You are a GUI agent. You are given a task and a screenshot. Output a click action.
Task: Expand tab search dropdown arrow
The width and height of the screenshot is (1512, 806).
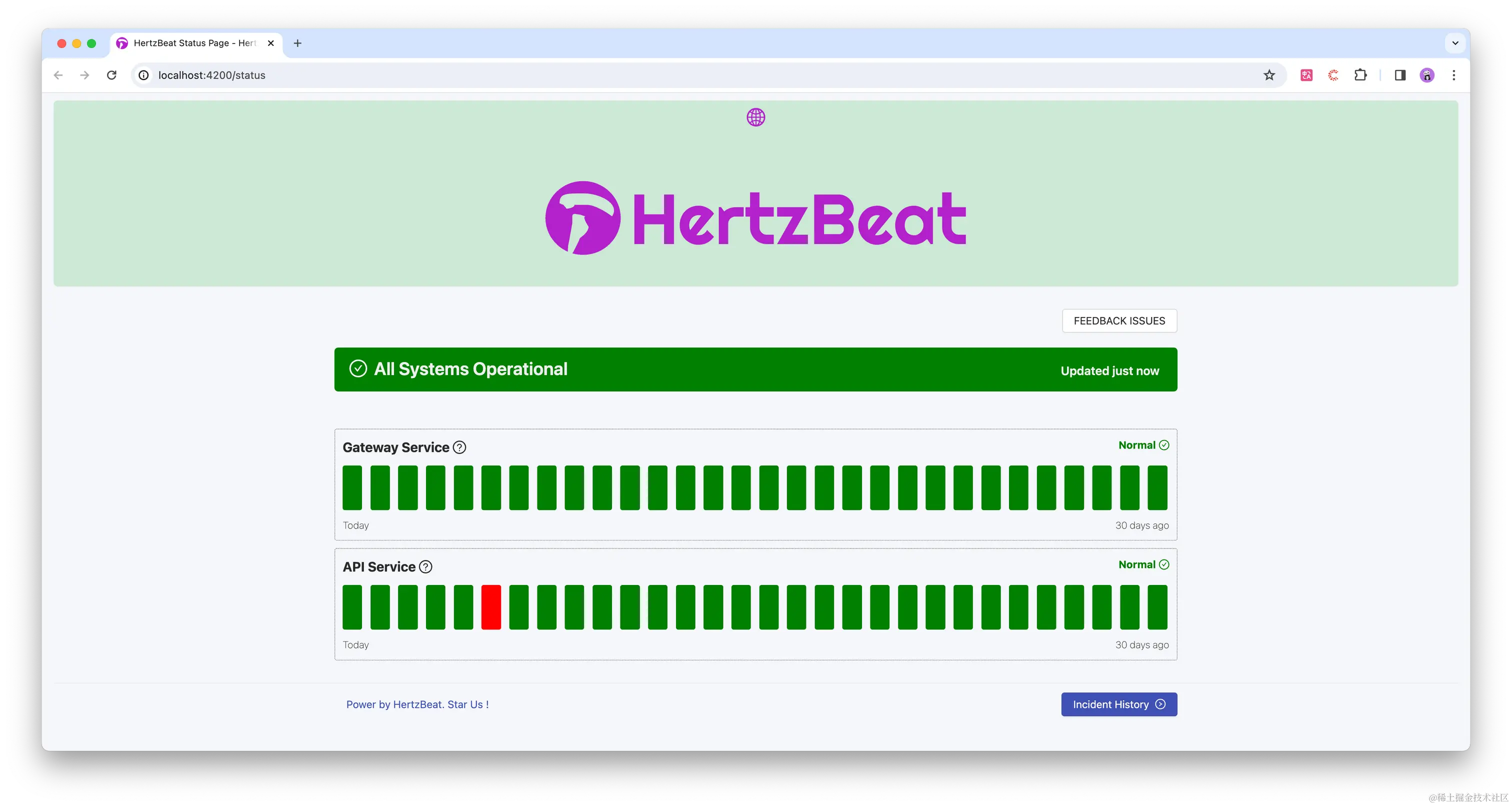1455,43
